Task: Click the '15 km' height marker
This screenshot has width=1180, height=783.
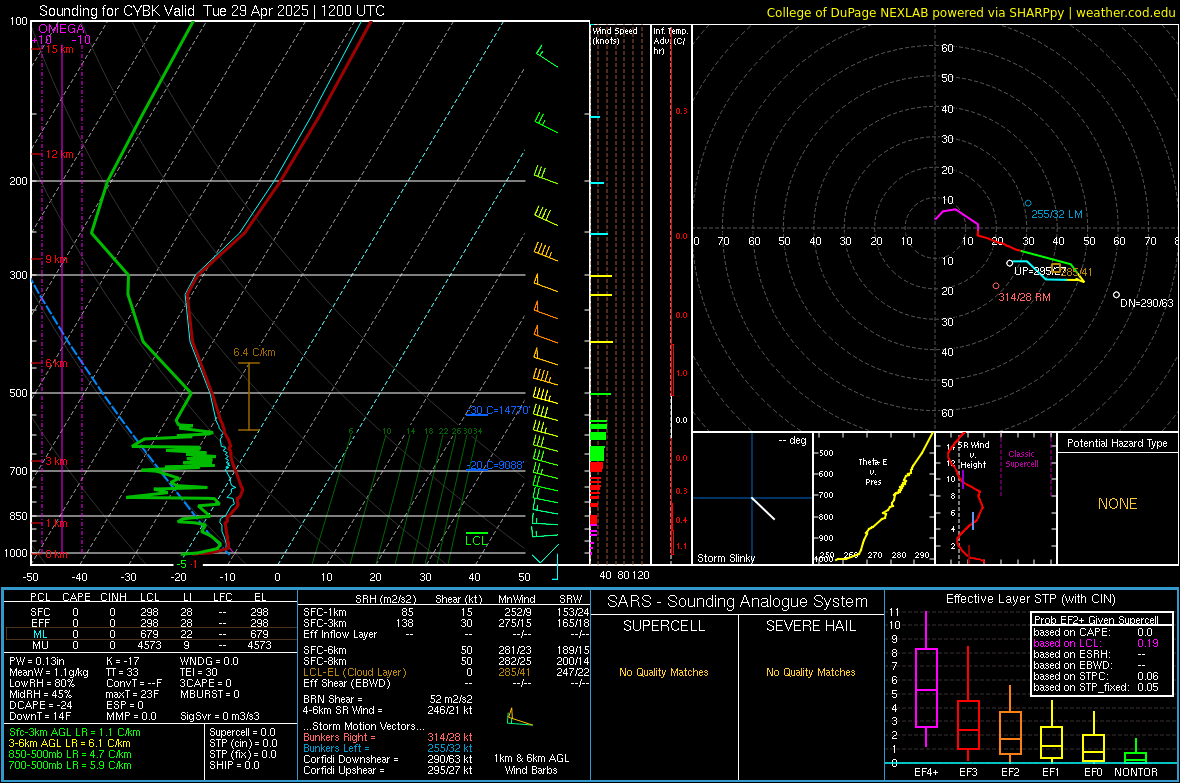Action: (59, 49)
